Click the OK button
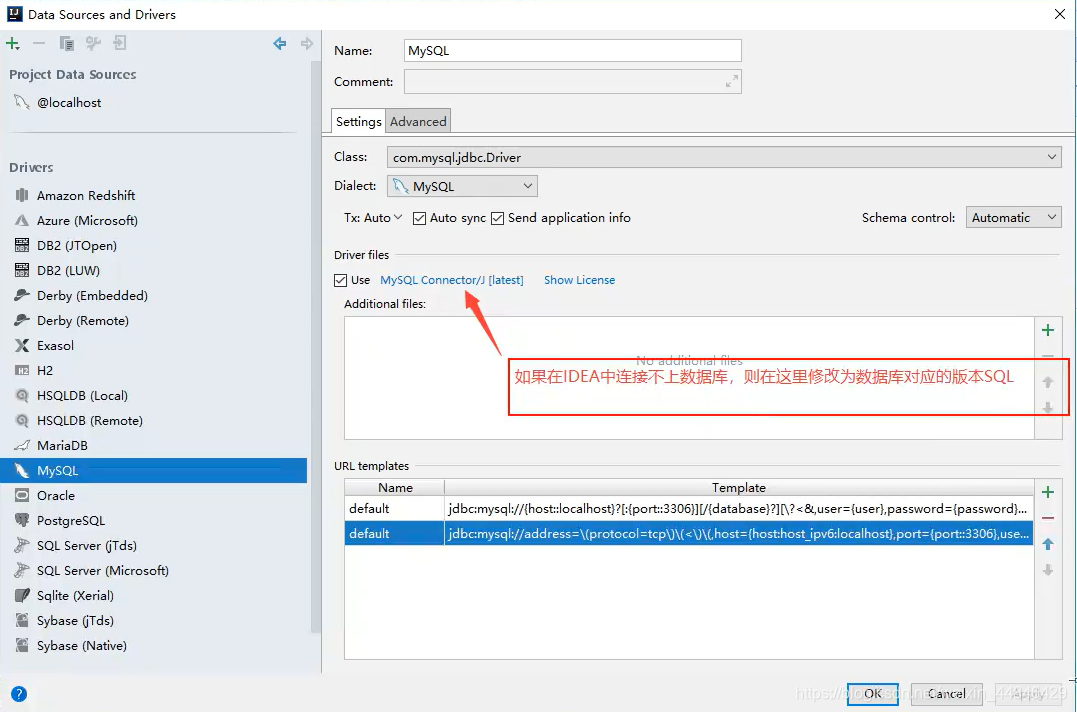Image resolution: width=1077 pixels, height=712 pixels. 872,694
